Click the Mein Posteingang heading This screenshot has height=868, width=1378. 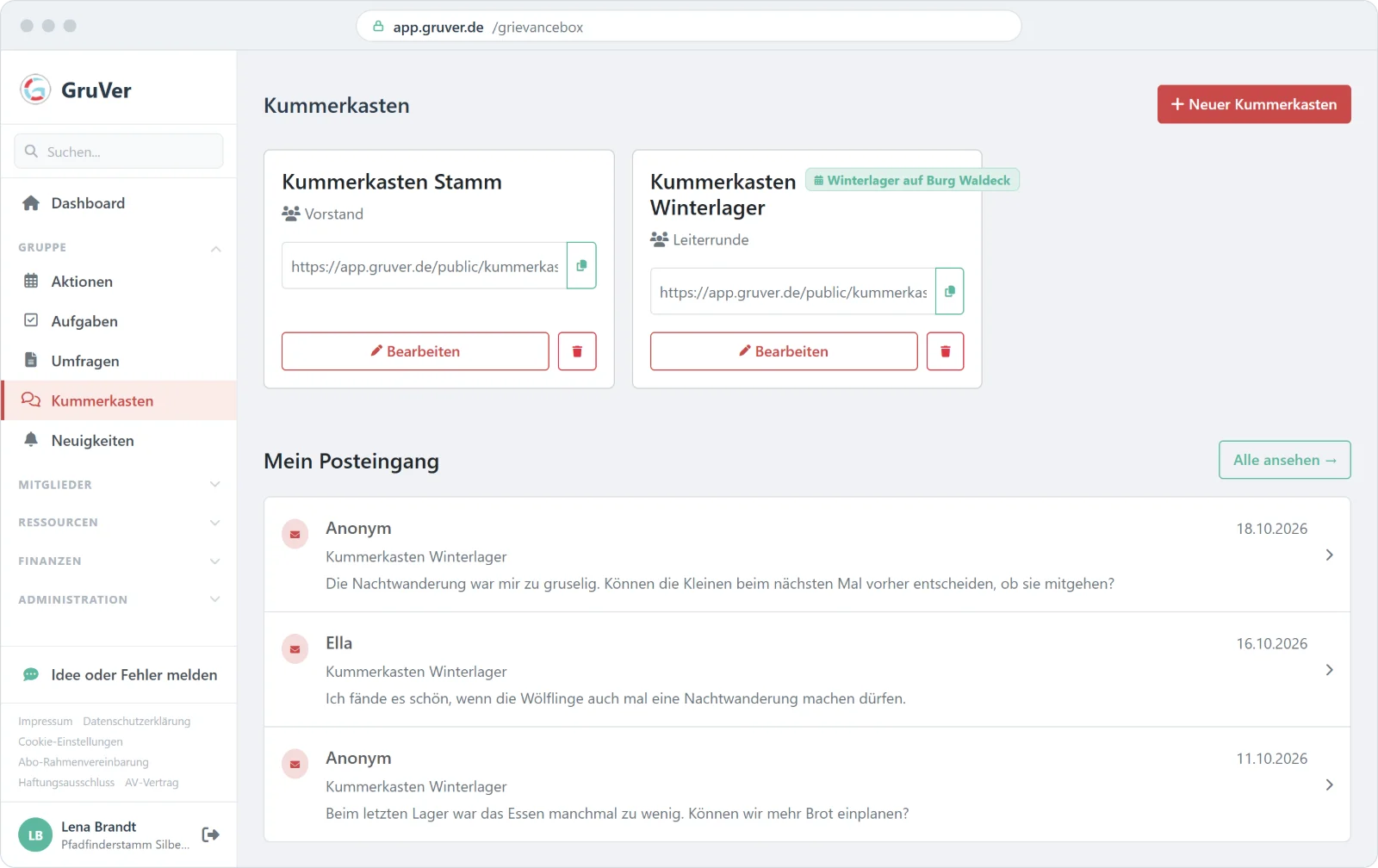point(351,462)
